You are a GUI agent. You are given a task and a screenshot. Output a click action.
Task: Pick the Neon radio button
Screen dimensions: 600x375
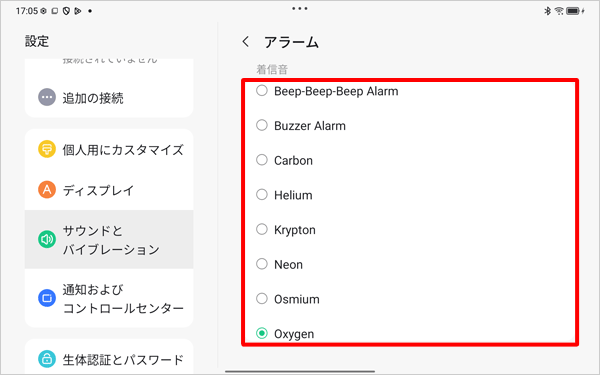[262, 264]
